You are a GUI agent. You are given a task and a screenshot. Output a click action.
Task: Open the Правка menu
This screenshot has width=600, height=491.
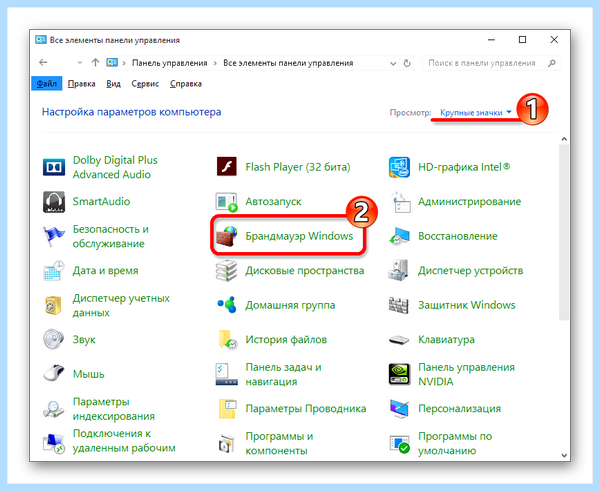coord(82,83)
